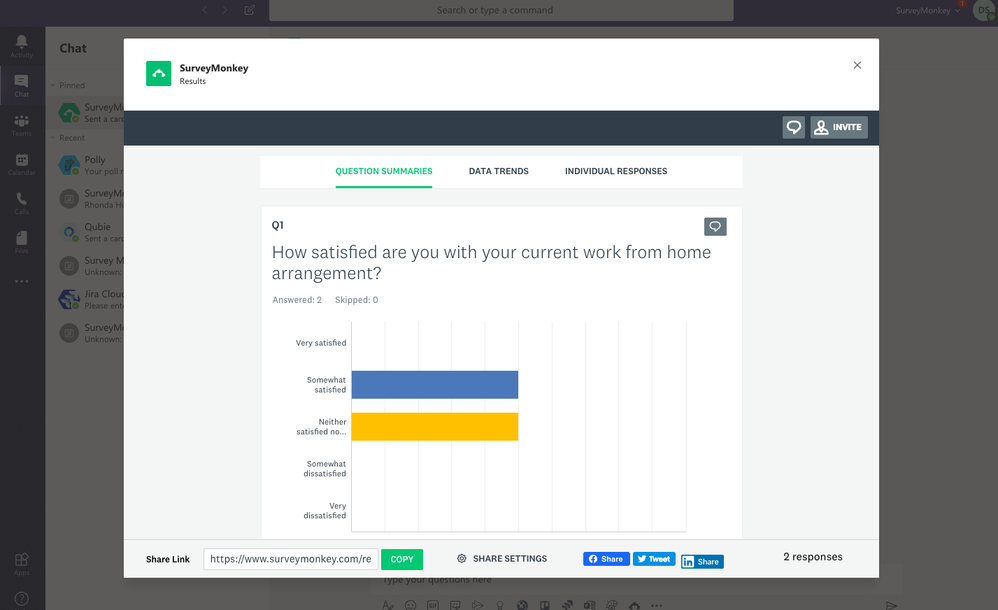998x610 pixels.
Task: Open Activity in the left sidebar
Action: click(x=22, y=46)
